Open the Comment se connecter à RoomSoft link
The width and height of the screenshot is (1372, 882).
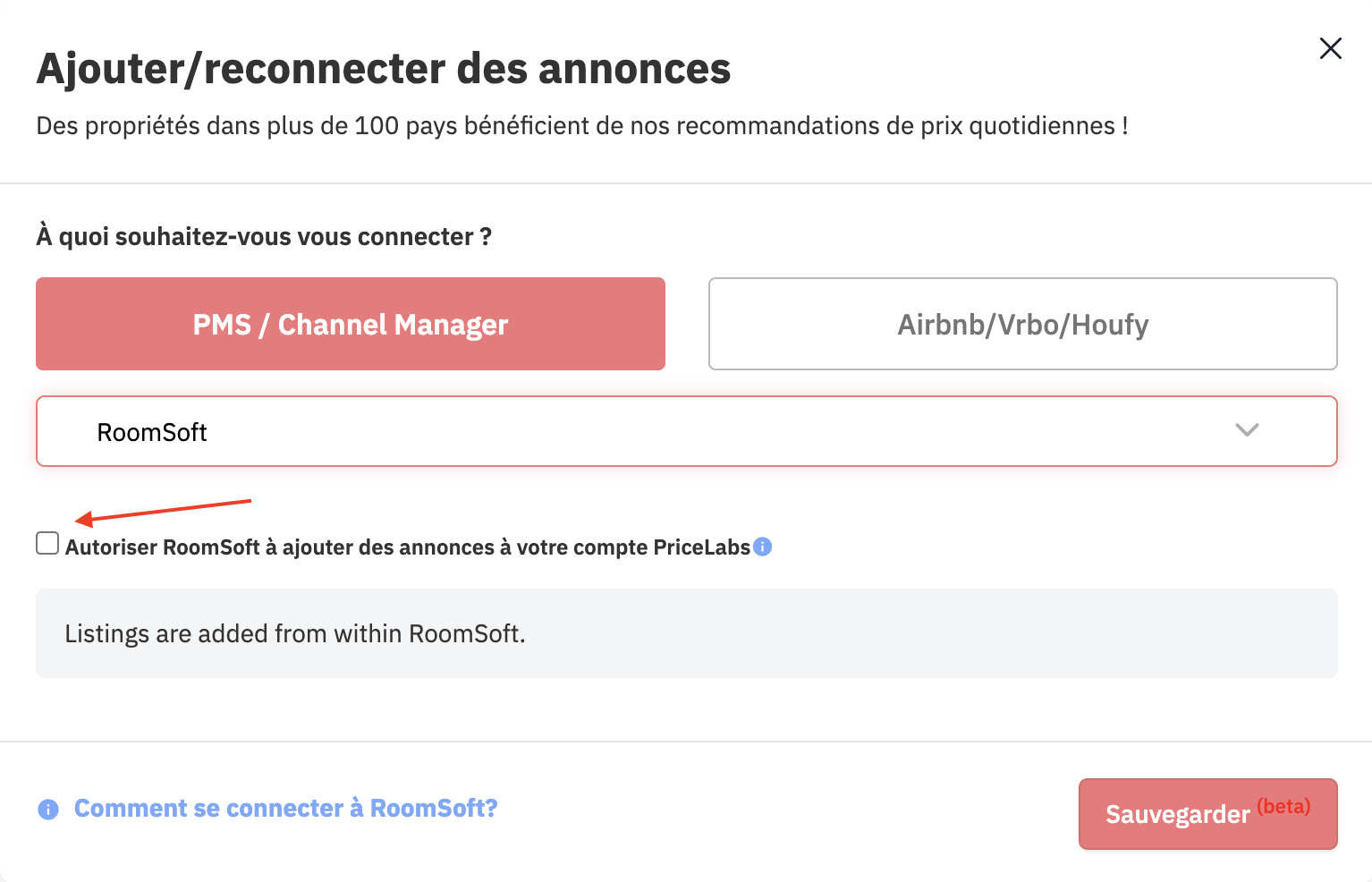(286, 809)
